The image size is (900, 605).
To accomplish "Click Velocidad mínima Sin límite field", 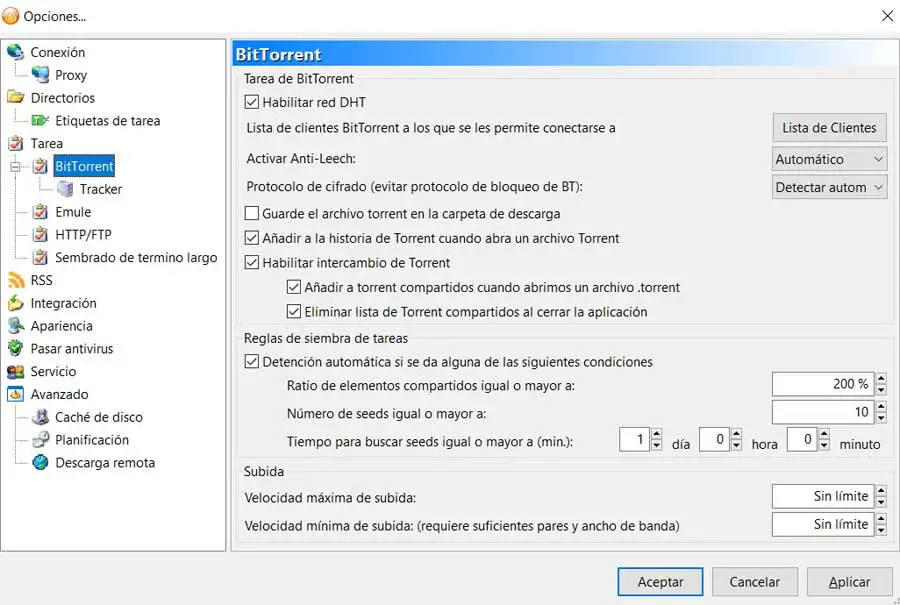I will click(x=823, y=525).
